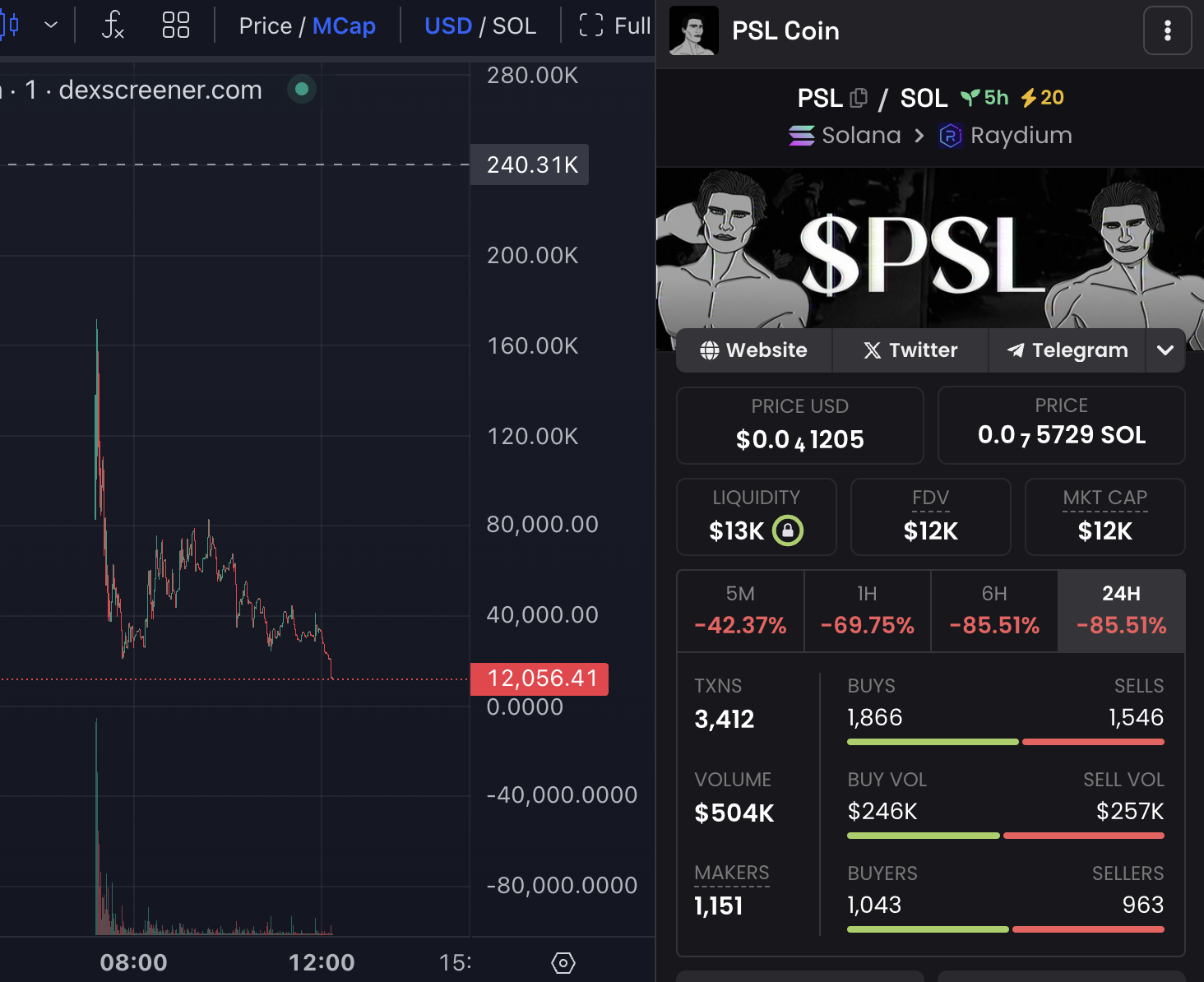Open the $PSL banner image
1204x982 pixels.
tap(930, 248)
